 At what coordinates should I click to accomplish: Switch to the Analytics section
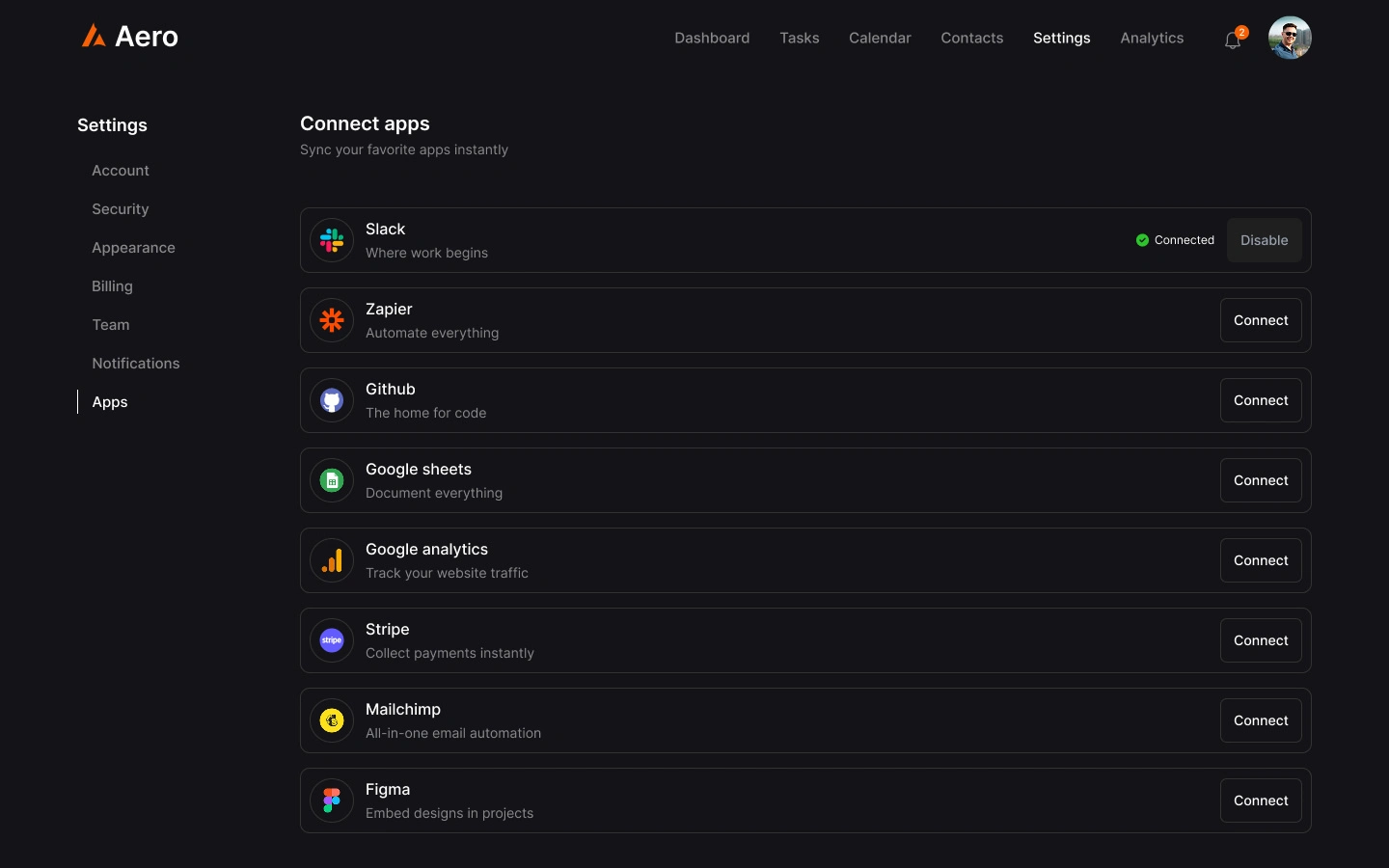coord(1152,38)
